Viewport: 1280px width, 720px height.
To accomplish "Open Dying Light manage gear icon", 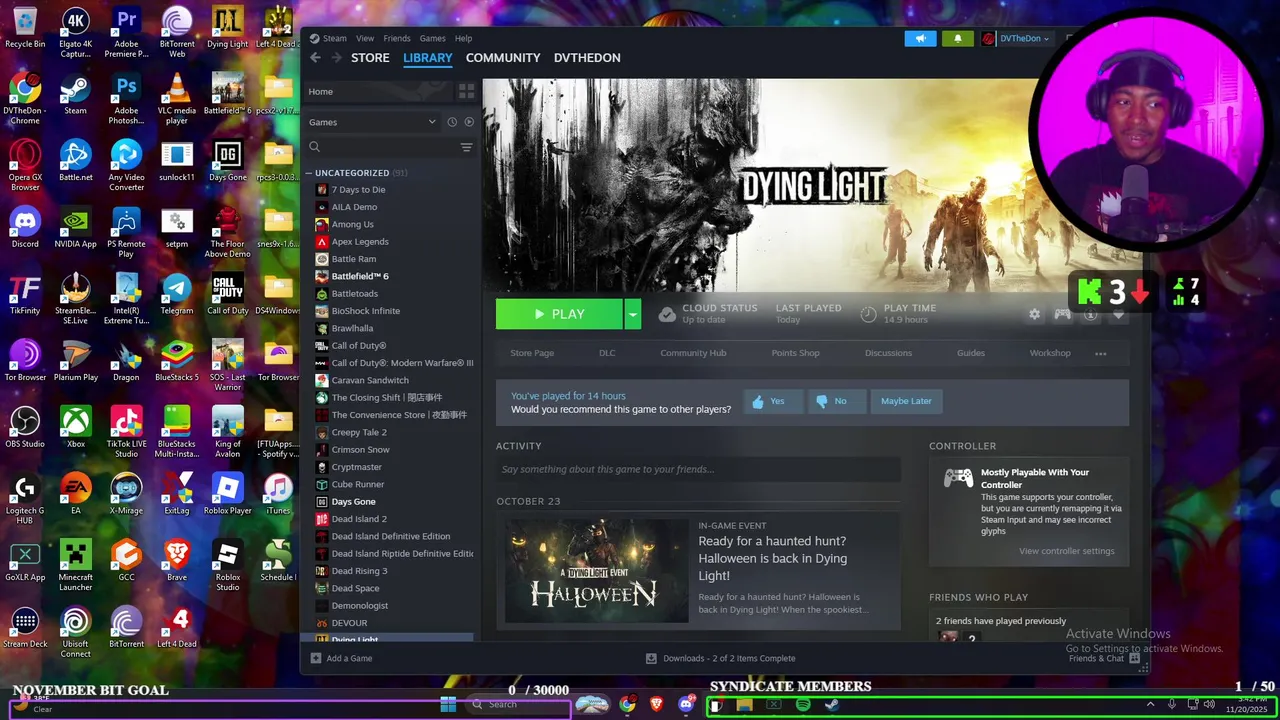I will tap(1034, 314).
